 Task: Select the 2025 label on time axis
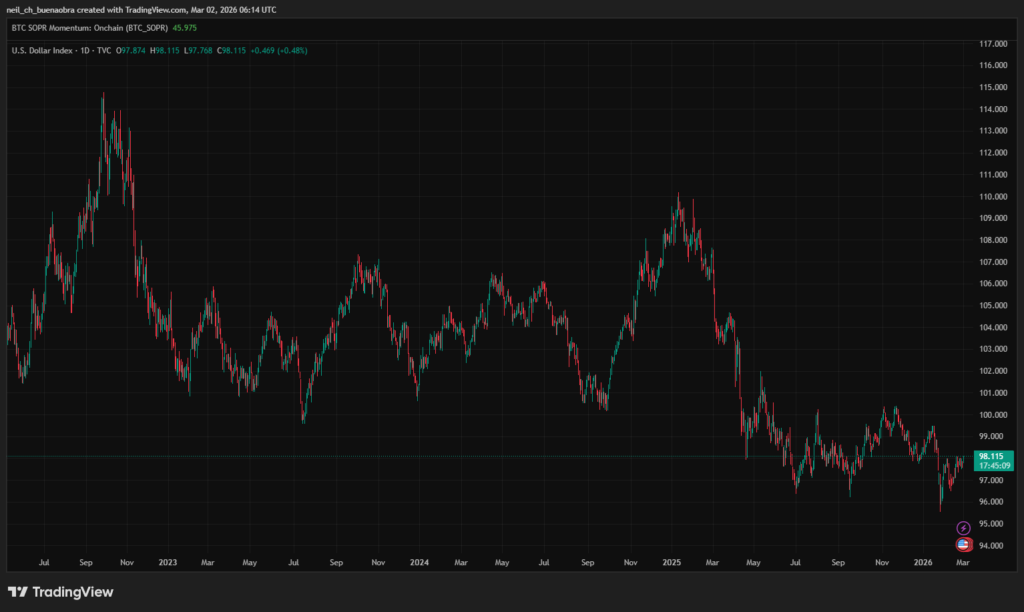(x=672, y=563)
